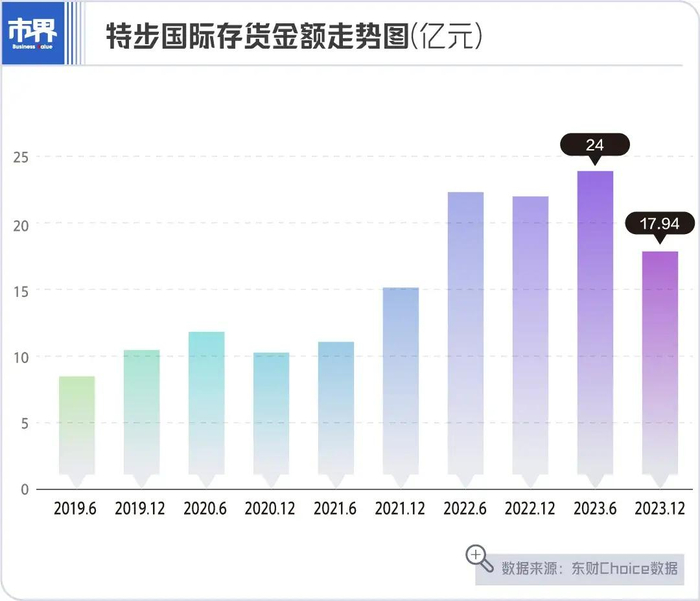The image size is (700, 601).
Task: Click the 市界 Business Value logo
Action: pos(33,33)
